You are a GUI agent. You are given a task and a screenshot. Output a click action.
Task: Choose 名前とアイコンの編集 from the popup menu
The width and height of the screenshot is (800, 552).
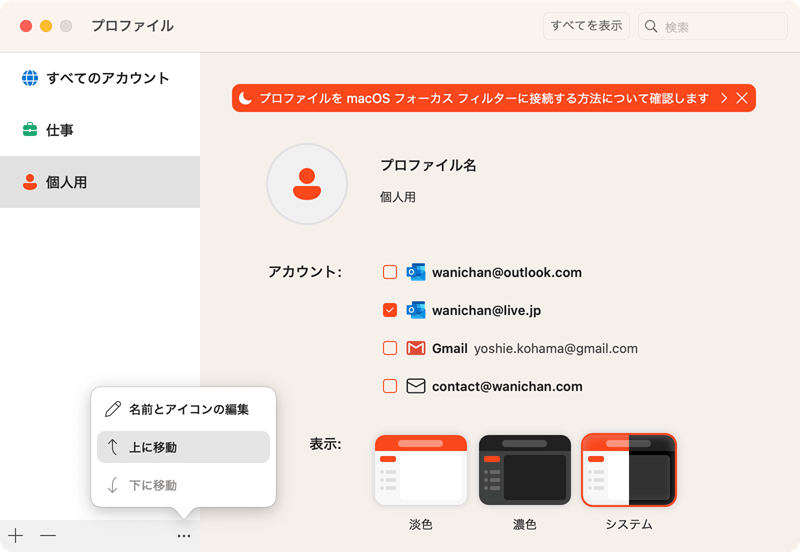[x=183, y=409]
